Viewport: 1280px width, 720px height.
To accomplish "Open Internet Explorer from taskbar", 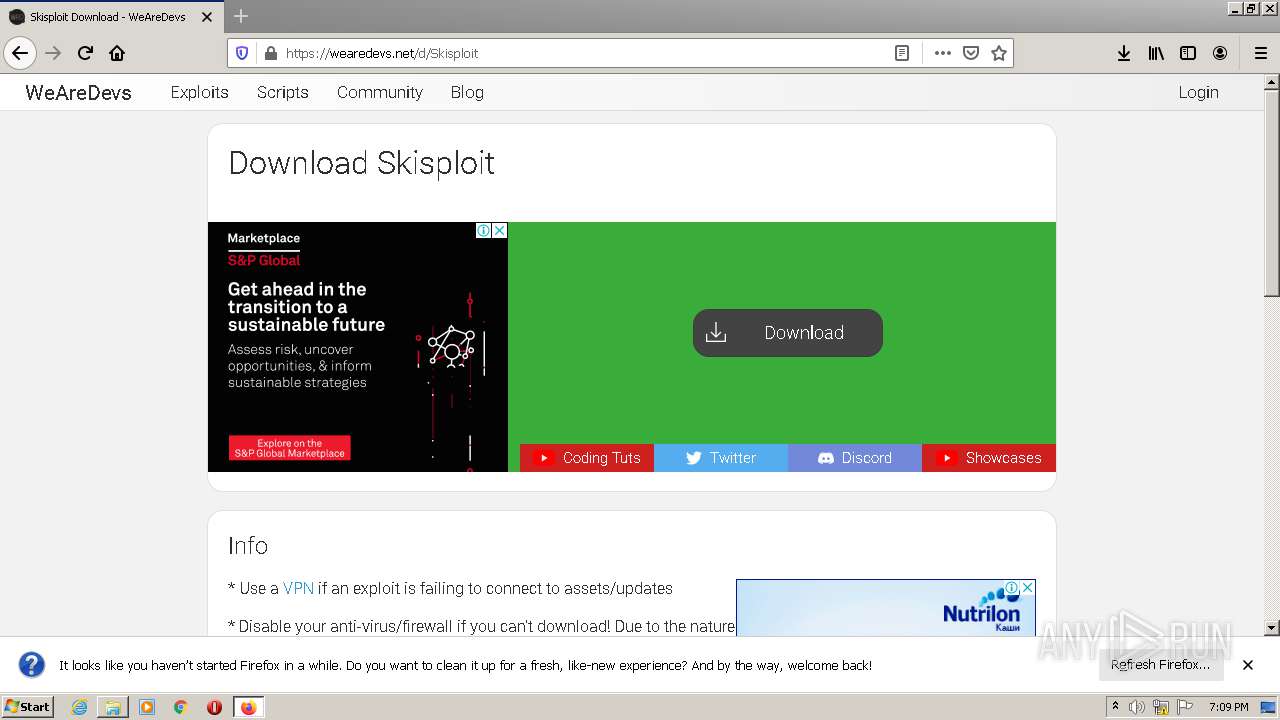I will pyautogui.click(x=79, y=707).
